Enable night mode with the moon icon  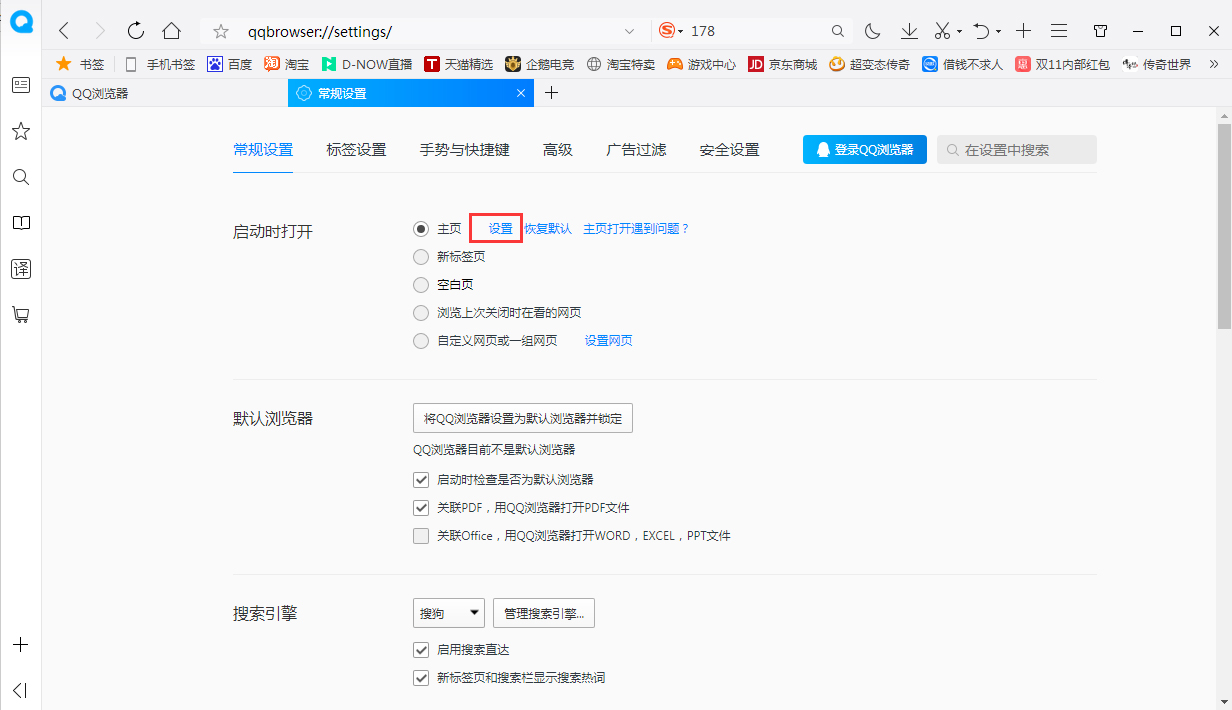(x=872, y=31)
